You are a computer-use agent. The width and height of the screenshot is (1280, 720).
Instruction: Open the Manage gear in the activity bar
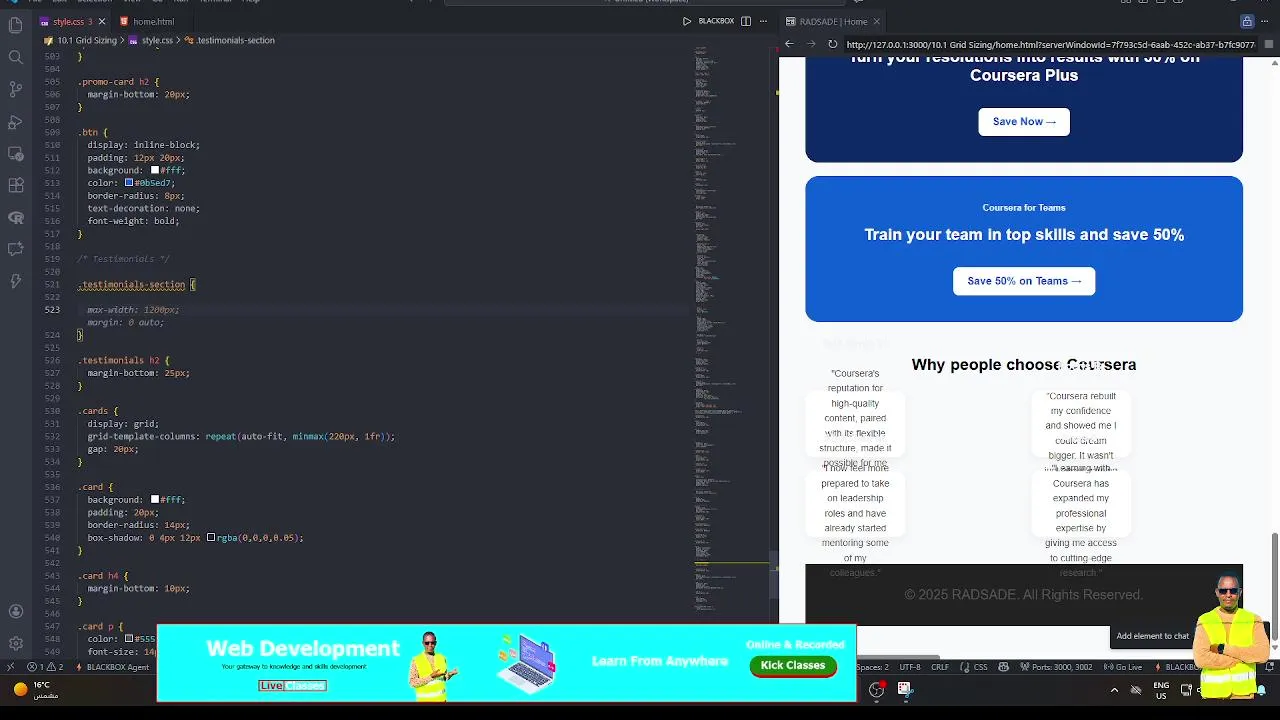[15, 643]
